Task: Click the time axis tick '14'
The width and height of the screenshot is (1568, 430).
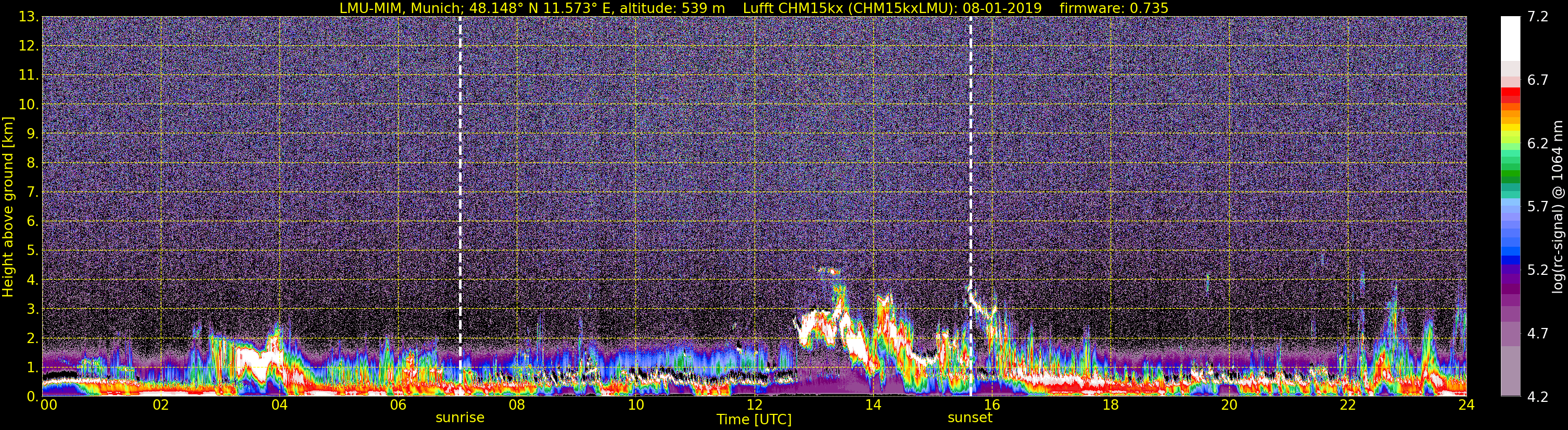Action: pyautogui.click(x=873, y=406)
